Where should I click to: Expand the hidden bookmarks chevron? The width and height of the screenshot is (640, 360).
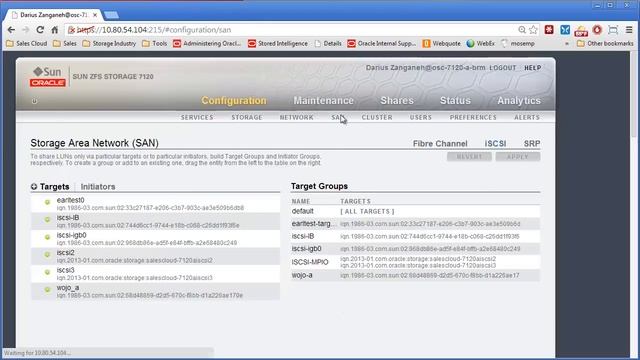pyautogui.click(x=567, y=43)
